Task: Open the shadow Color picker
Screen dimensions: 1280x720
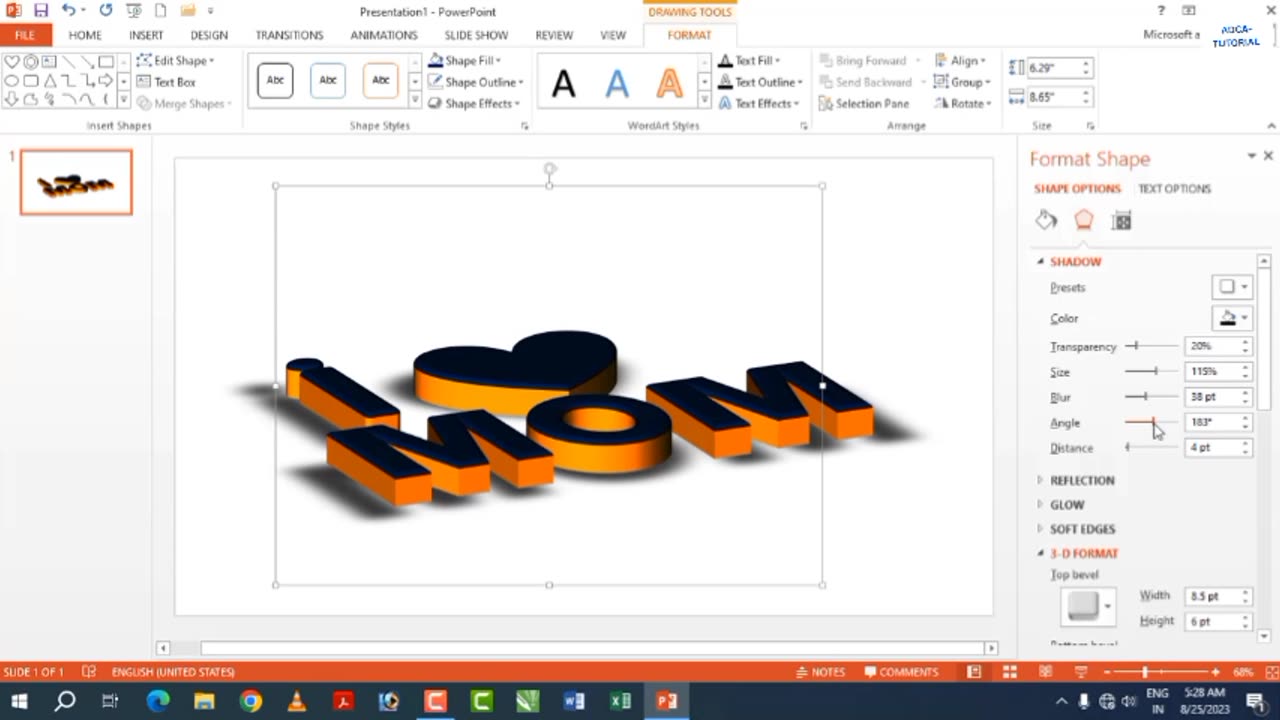Action: (x=1232, y=318)
